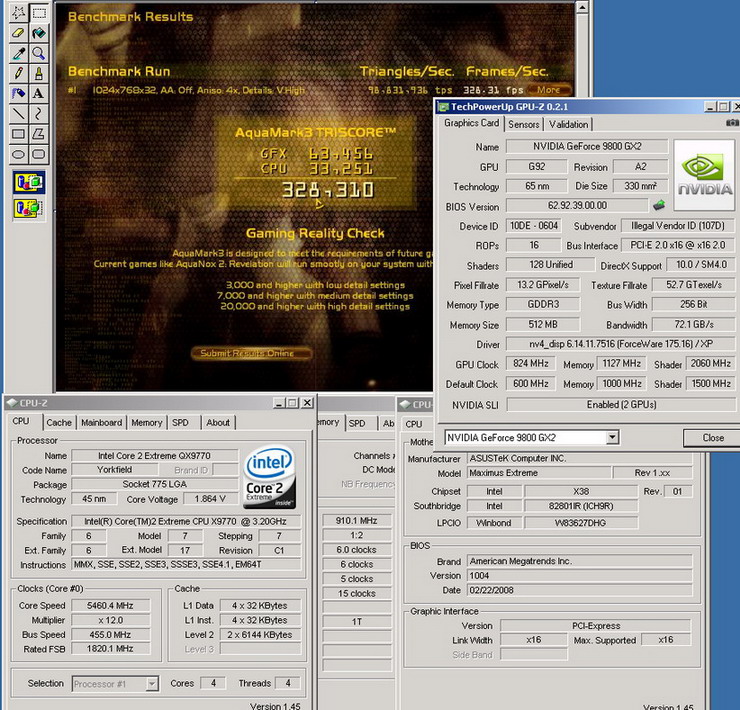Image resolution: width=740 pixels, height=710 pixels.
Task: Click the Maximus Extreme model field
Action: [x=538, y=473]
